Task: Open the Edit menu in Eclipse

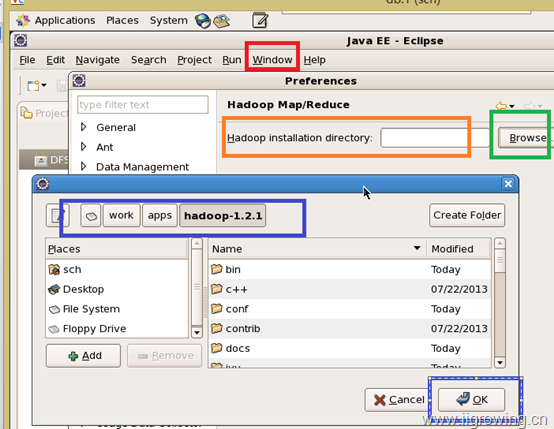Action: tap(55, 60)
